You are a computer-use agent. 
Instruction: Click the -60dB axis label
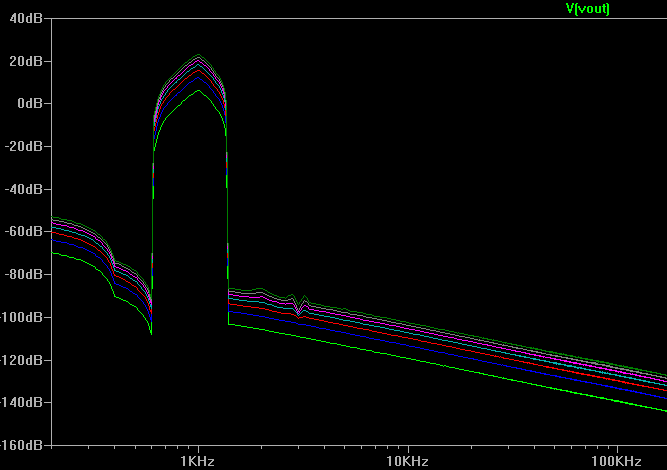pos(24,231)
